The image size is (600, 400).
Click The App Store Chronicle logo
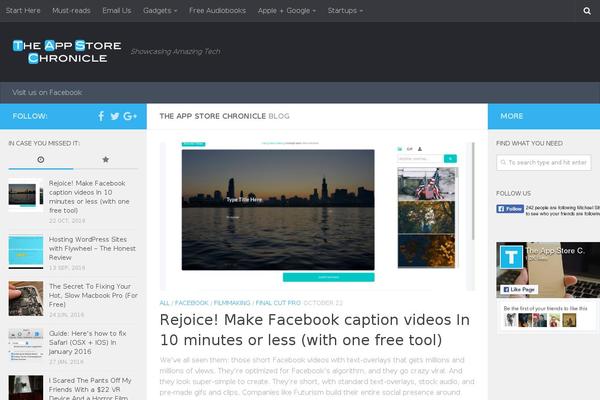[67, 51]
